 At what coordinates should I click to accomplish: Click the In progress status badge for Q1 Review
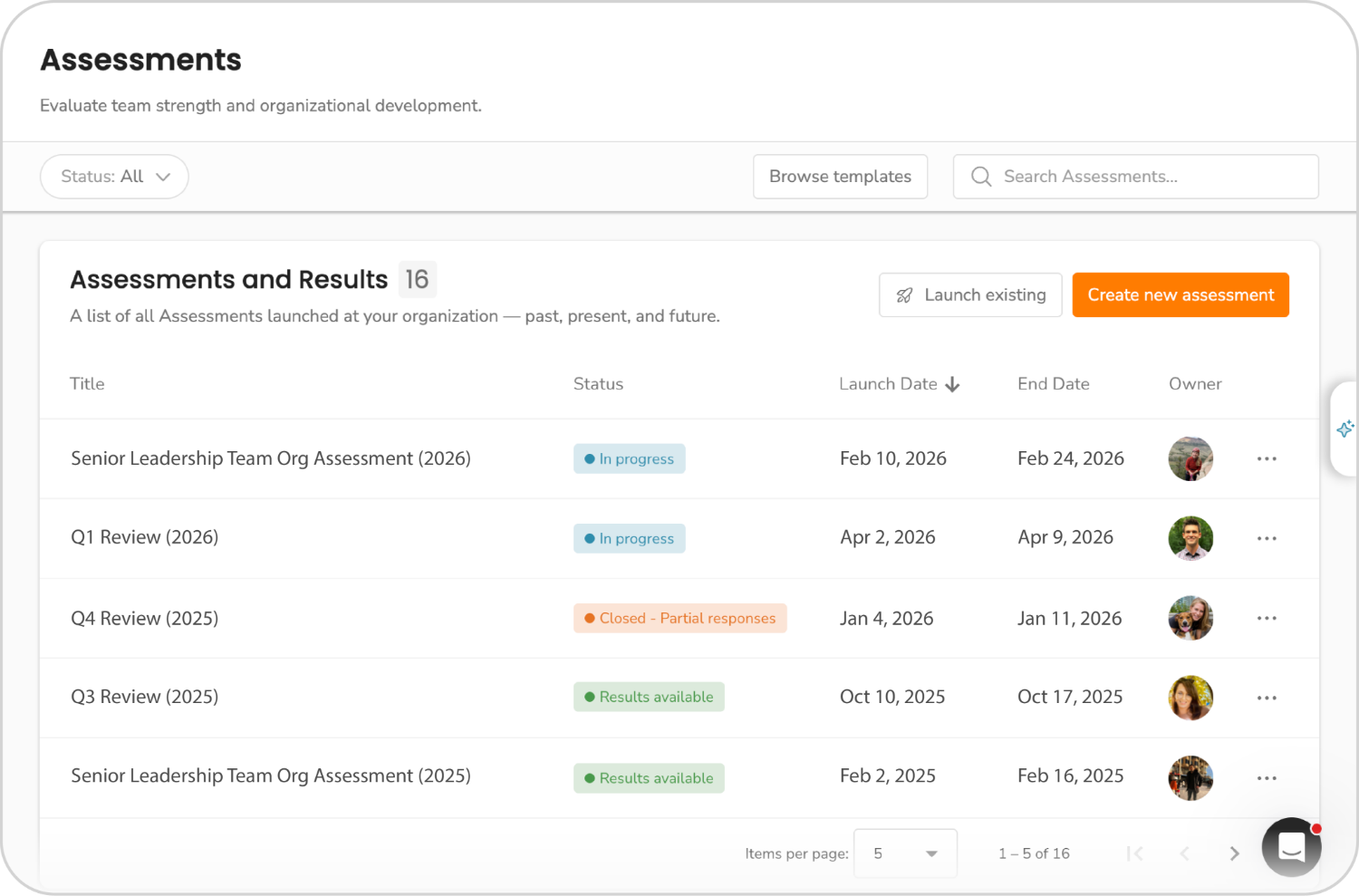pos(629,538)
